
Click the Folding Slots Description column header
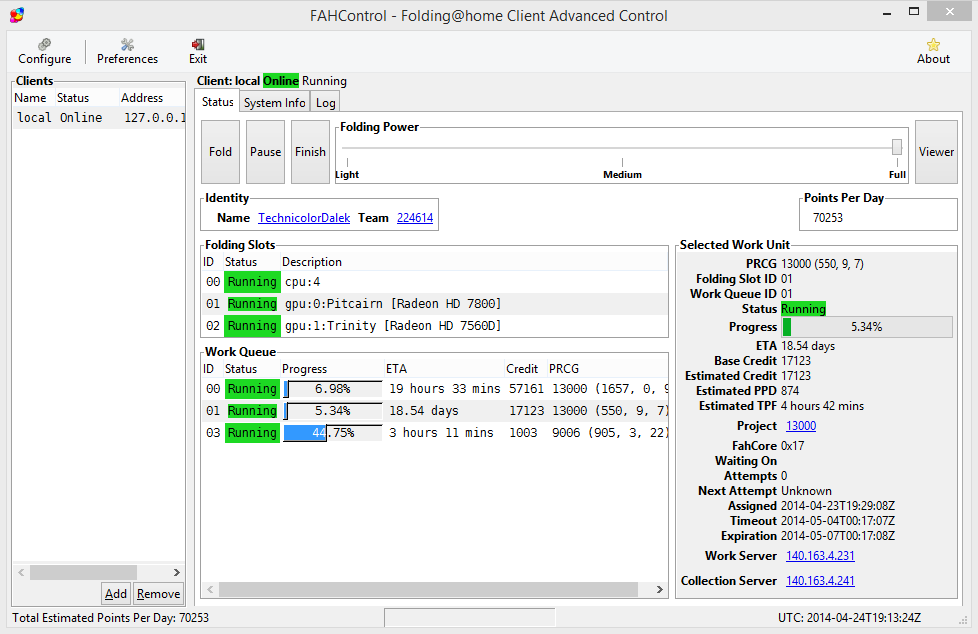pos(473,262)
